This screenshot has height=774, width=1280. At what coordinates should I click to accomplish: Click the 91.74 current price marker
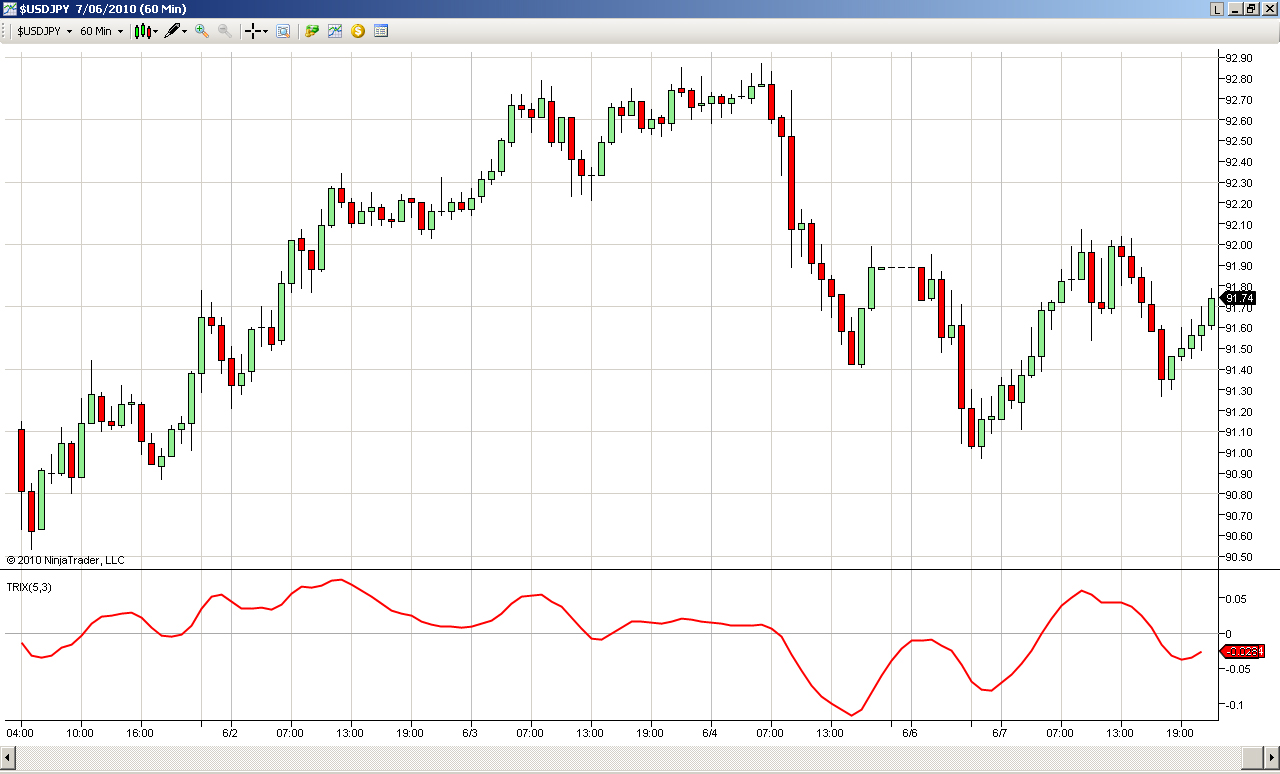tap(1240, 298)
